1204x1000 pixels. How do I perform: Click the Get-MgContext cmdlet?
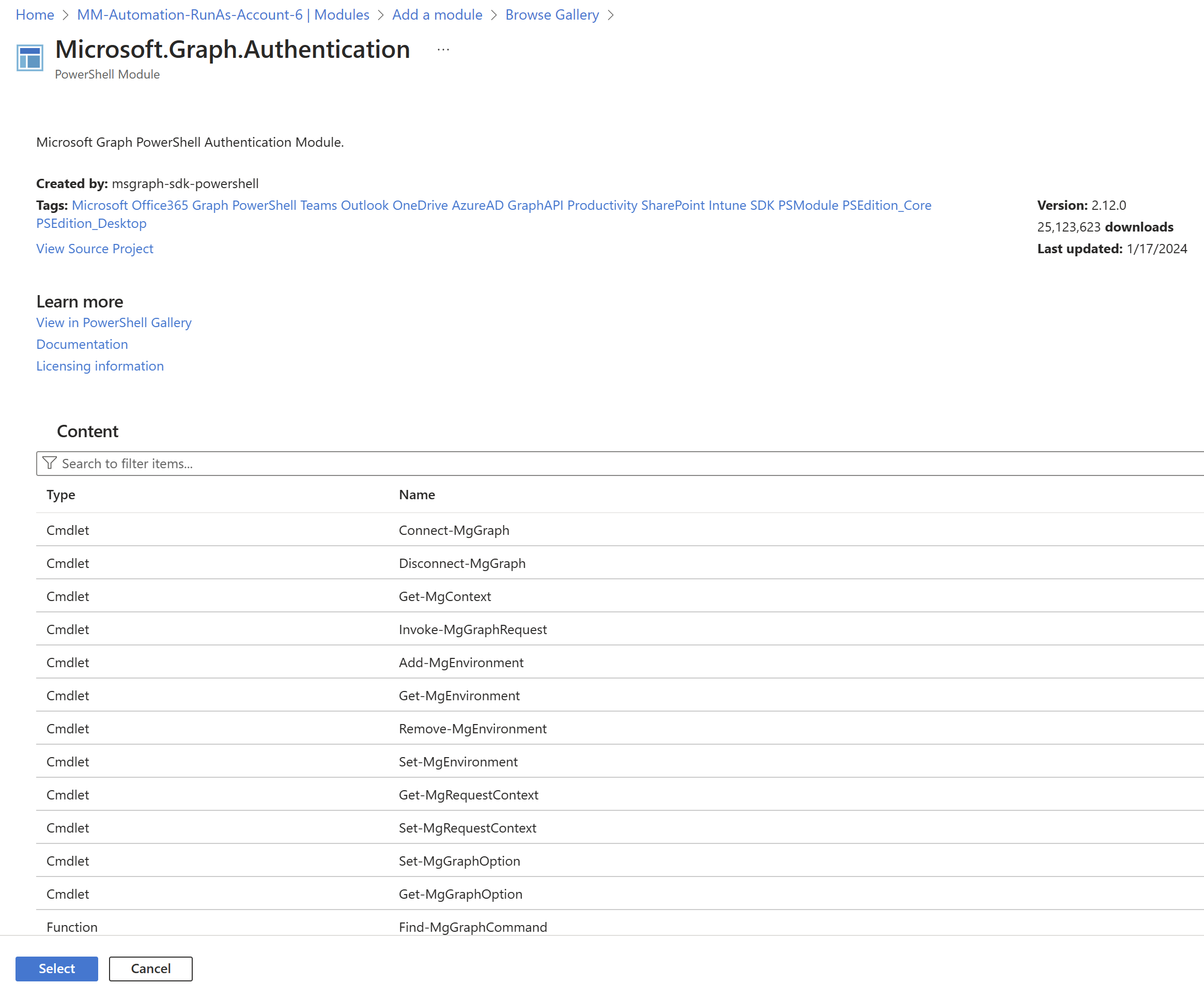point(445,596)
